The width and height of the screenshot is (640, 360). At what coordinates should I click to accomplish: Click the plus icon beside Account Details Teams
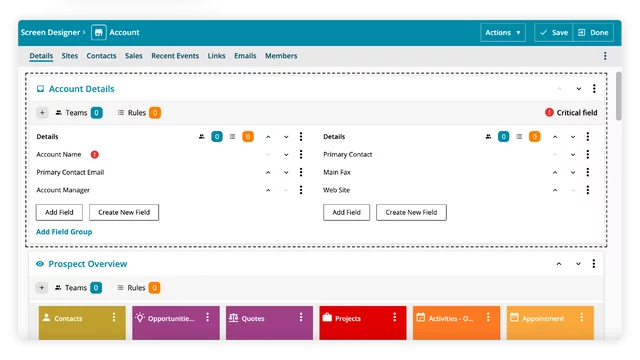click(42, 113)
